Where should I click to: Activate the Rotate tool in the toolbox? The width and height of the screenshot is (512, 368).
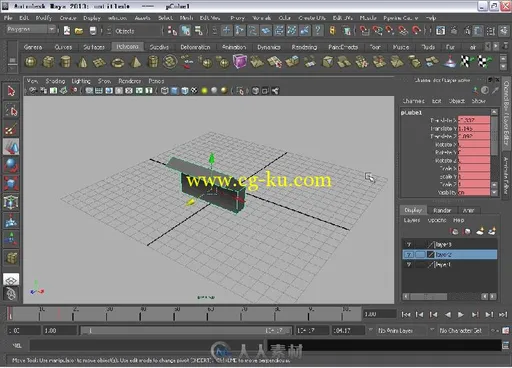coord(11,165)
